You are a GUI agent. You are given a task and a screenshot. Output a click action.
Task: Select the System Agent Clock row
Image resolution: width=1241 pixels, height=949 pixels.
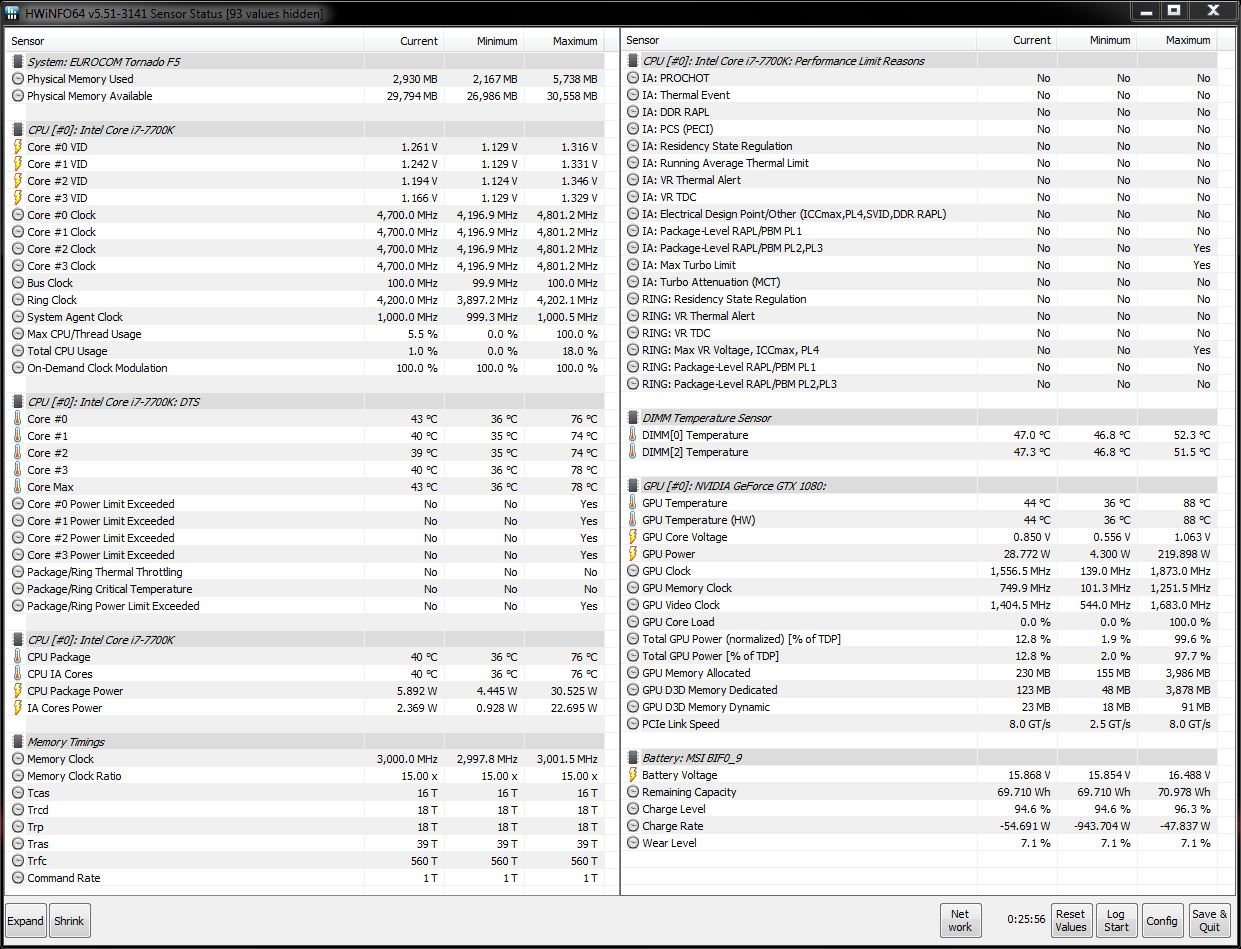point(305,317)
